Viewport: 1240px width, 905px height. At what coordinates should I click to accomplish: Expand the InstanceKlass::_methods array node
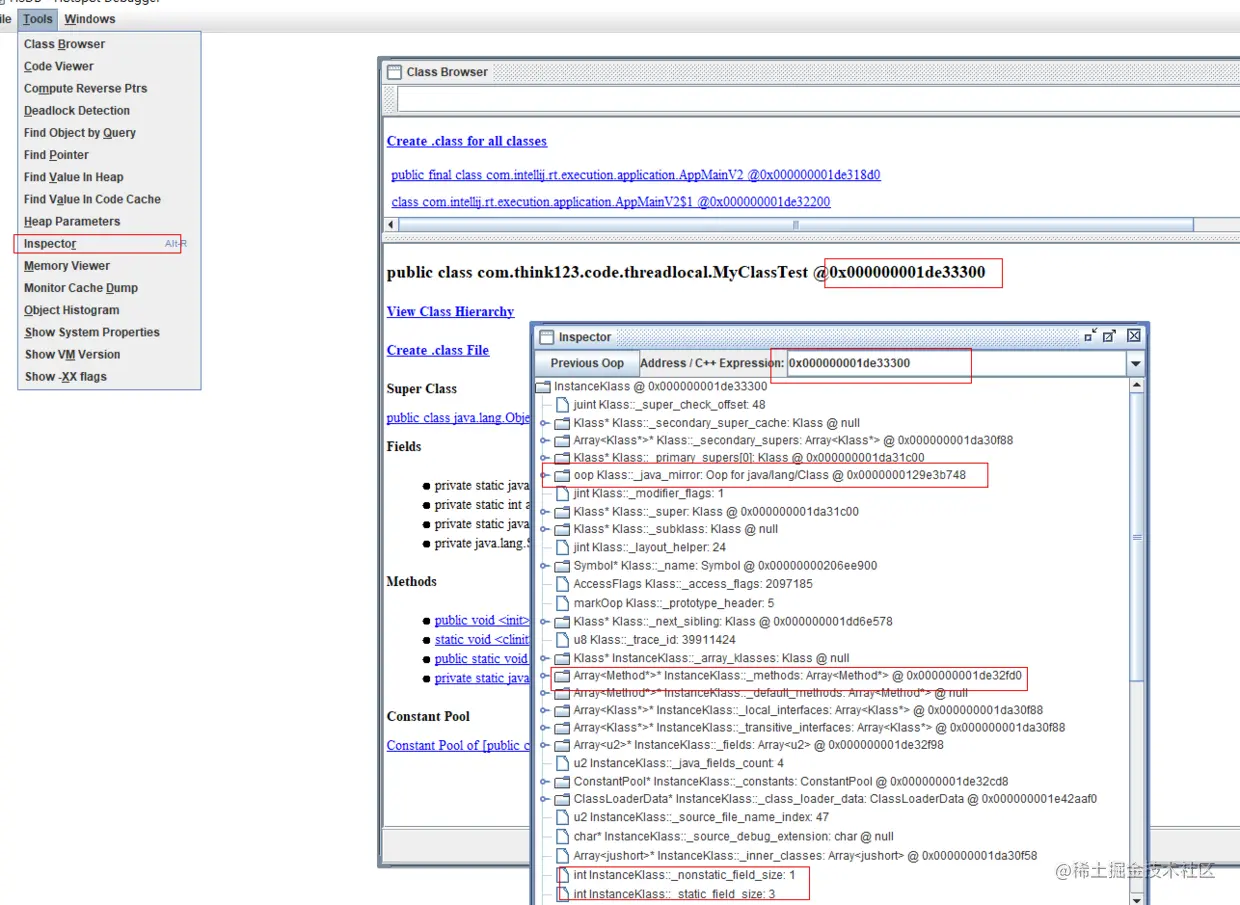click(544, 676)
